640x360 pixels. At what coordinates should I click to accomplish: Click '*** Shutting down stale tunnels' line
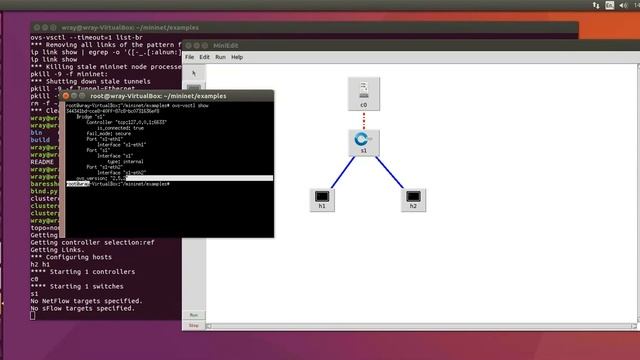[90, 81]
